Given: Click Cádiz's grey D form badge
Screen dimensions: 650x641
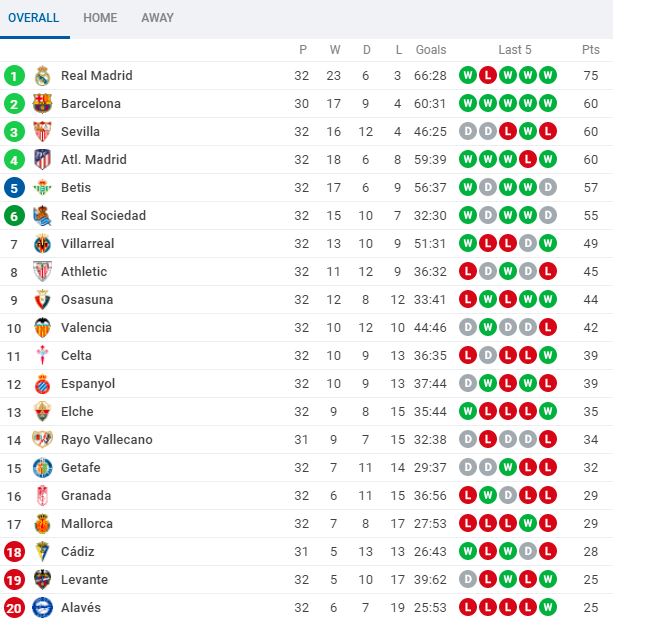Looking at the screenshot, I should point(528,551).
